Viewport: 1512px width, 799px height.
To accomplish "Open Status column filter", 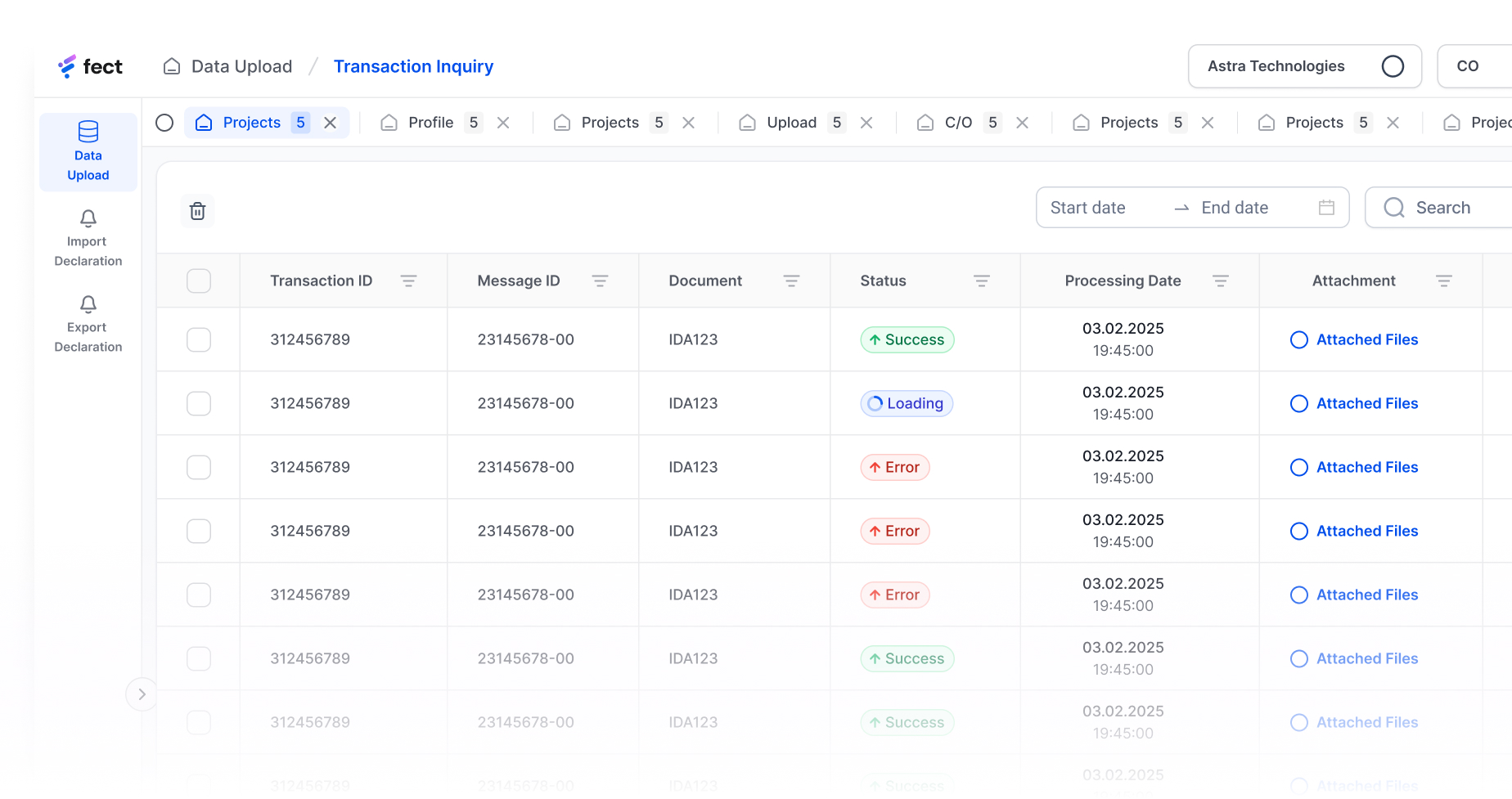I will pyautogui.click(x=982, y=281).
